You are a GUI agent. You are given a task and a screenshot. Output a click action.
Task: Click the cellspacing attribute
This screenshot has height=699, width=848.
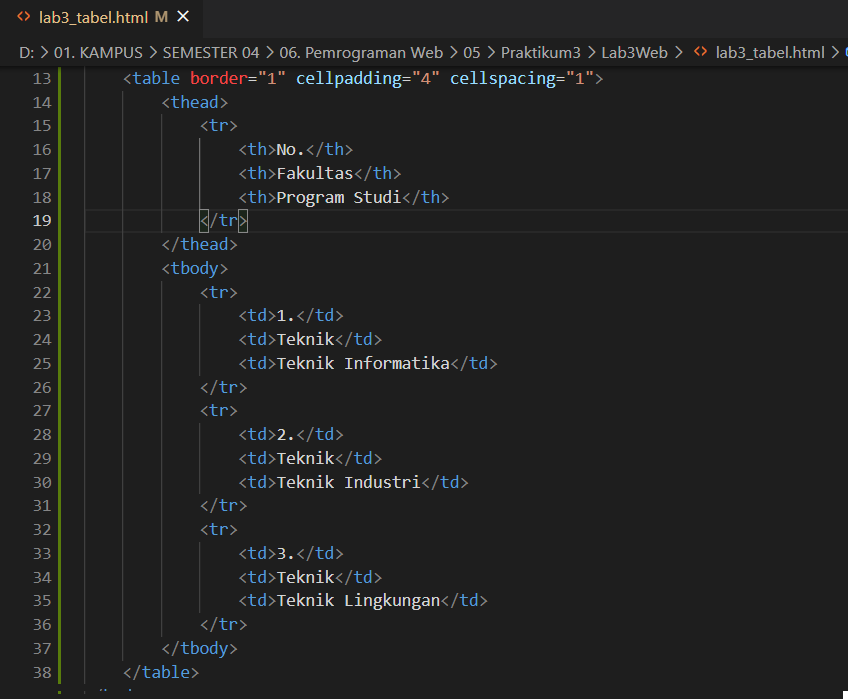pyautogui.click(x=503, y=78)
